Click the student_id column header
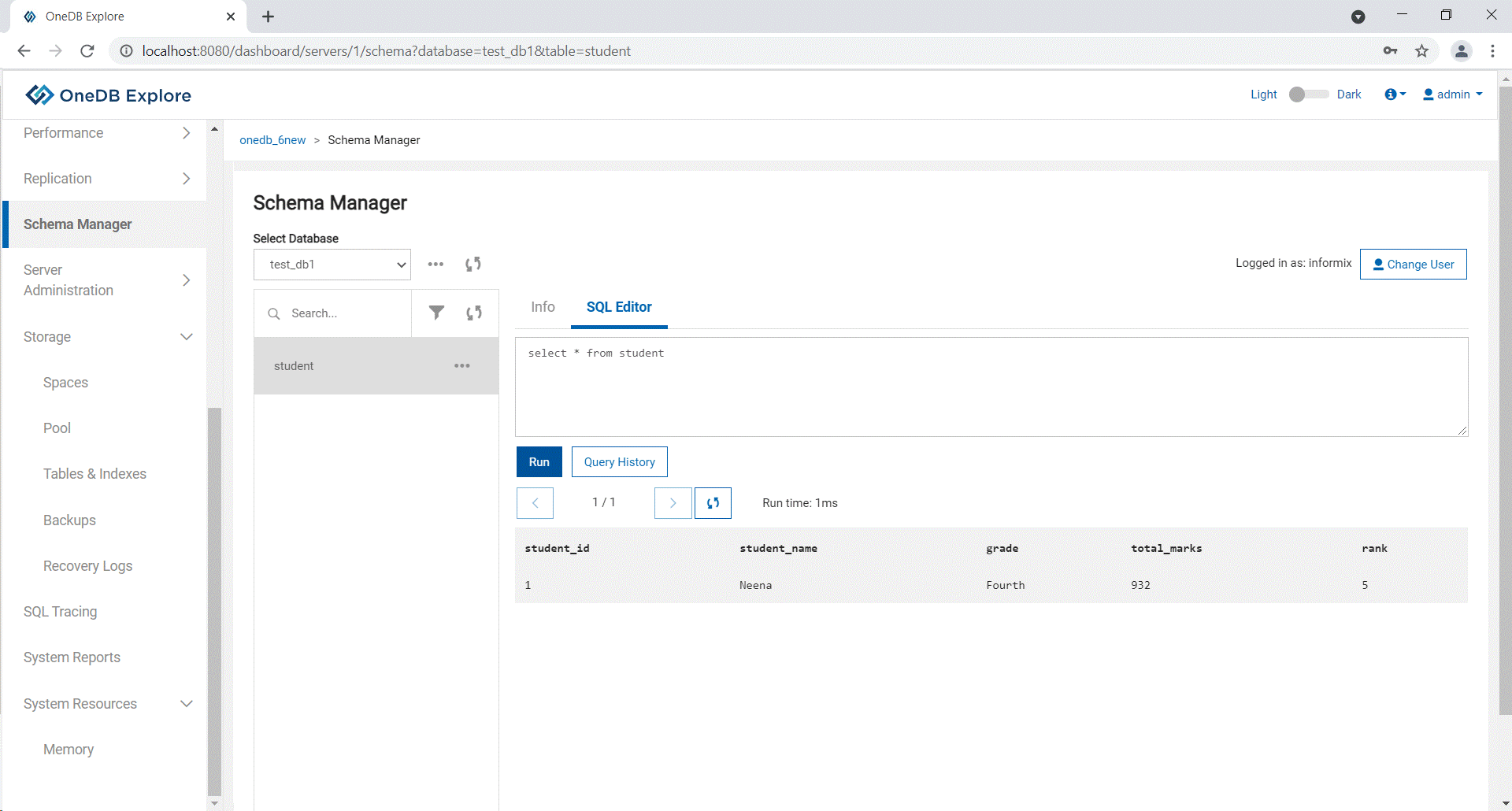Image resolution: width=1512 pixels, height=811 pixels. pyautogui.click(x=557, y=549)
